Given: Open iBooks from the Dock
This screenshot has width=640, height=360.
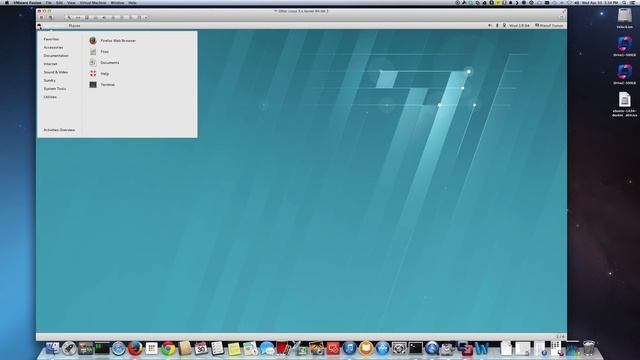Looking at the screenshot, I should pos(366,348).
